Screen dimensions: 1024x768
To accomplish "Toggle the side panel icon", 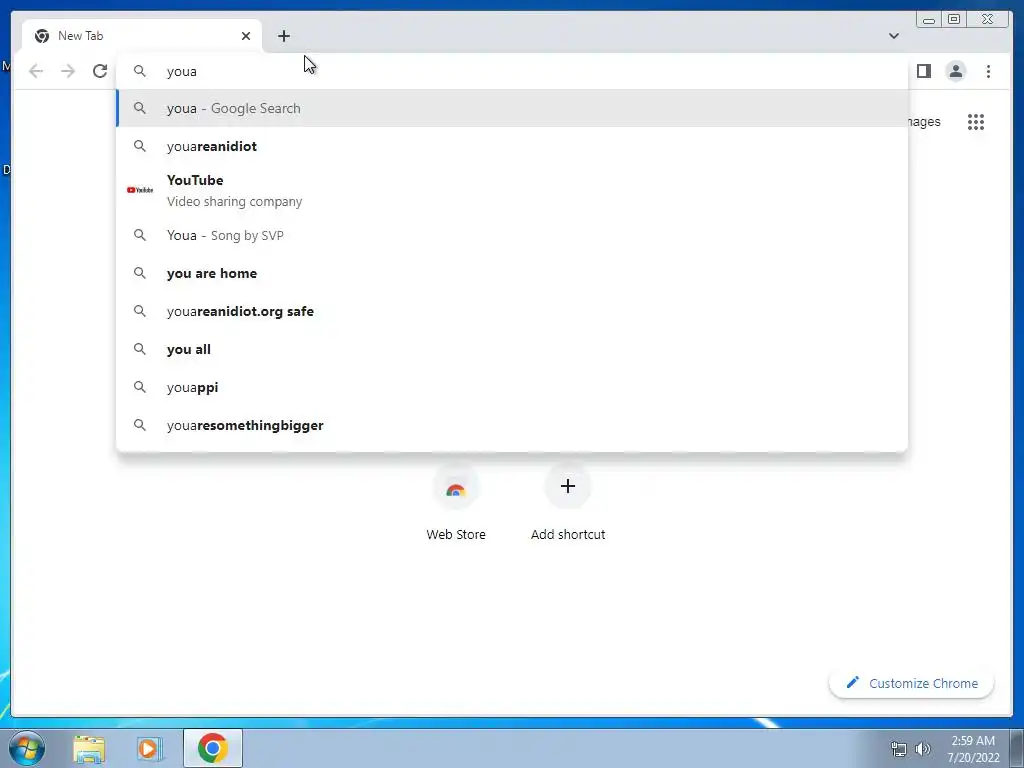I will [x=923, y=71].
